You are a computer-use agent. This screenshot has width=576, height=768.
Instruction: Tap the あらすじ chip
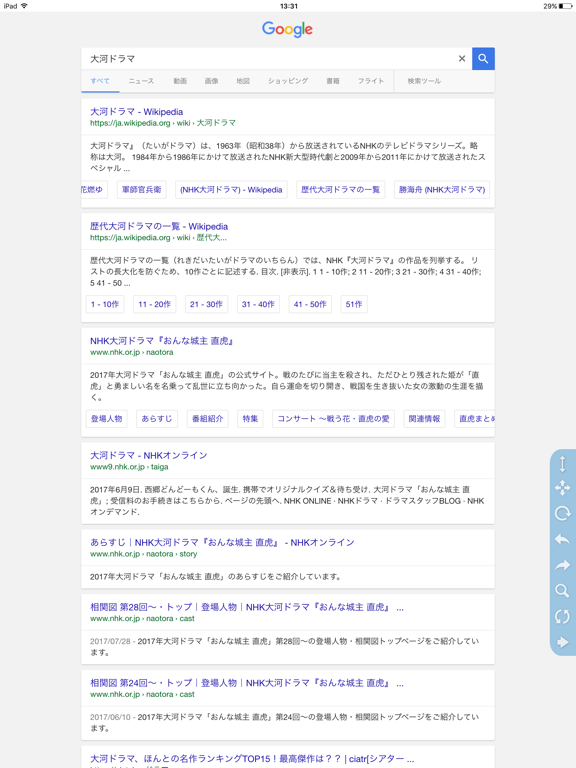pos(157,419)
